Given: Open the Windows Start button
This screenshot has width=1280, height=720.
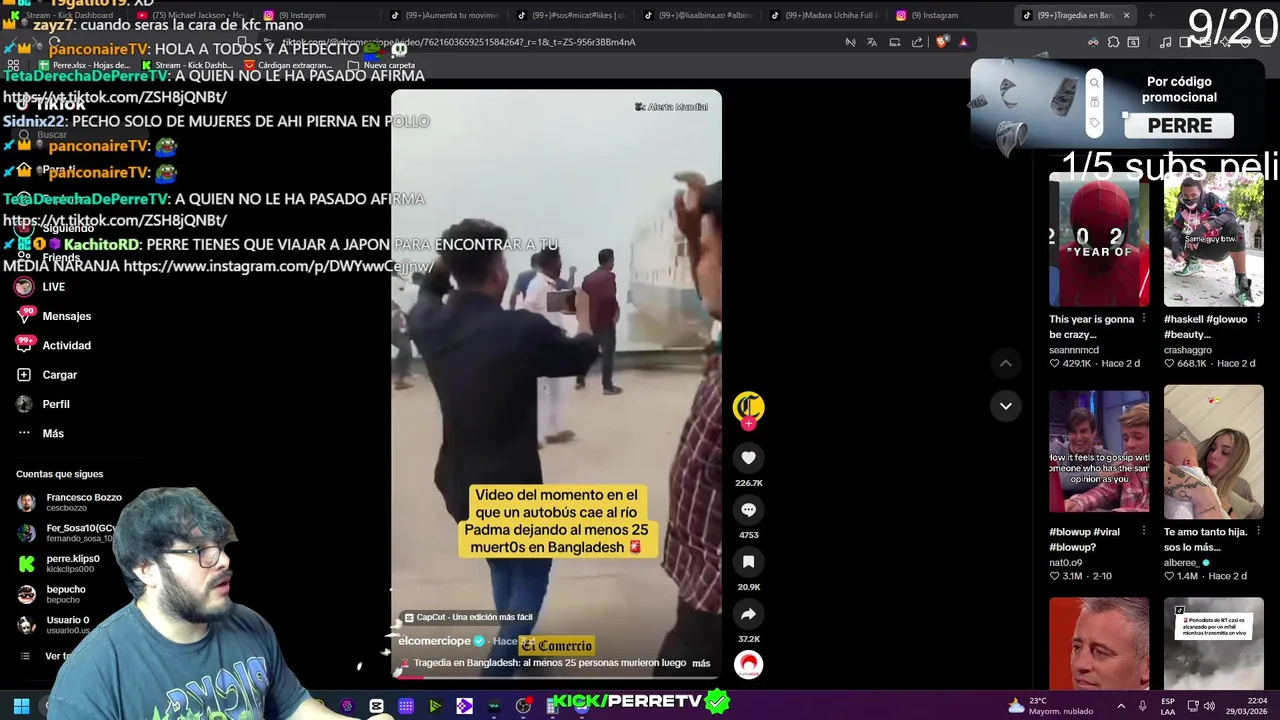Looking at the screenshot, I should point(21,706).
